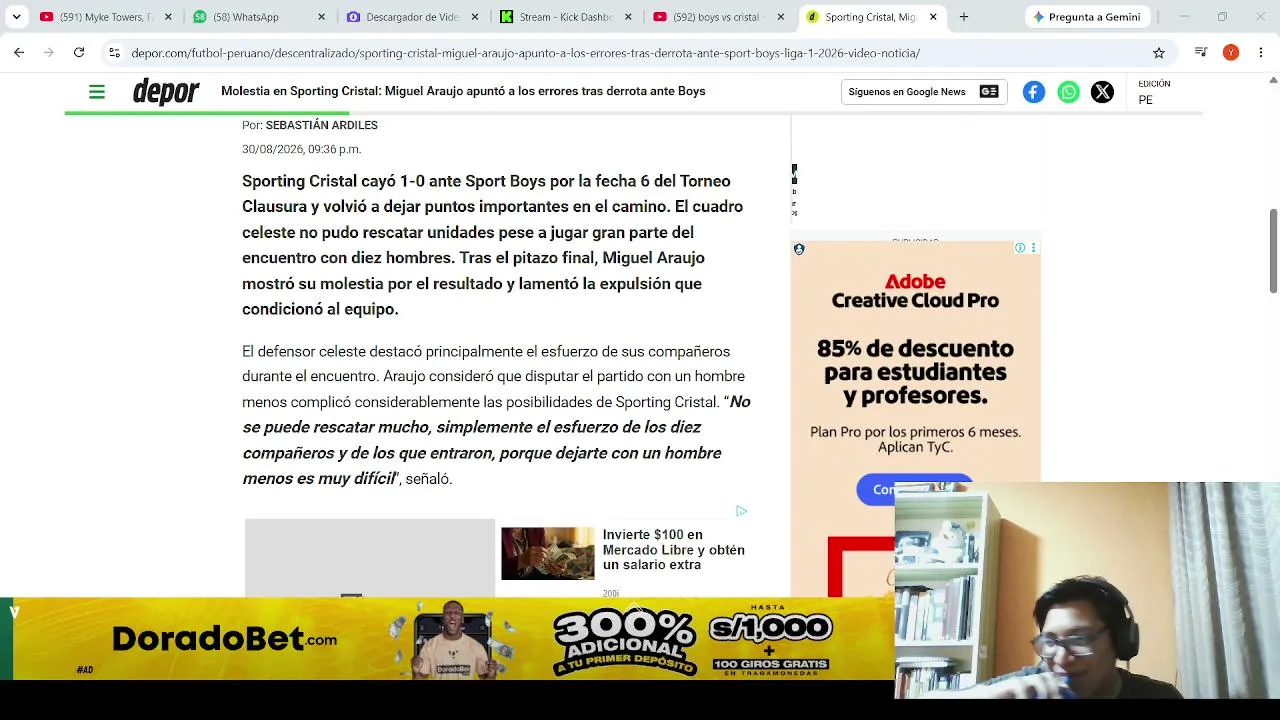View site information icon in address bar
Image resolution: width=1280 pixels, height=720 pixels.
pyautogui.click(x=115, y=53)
